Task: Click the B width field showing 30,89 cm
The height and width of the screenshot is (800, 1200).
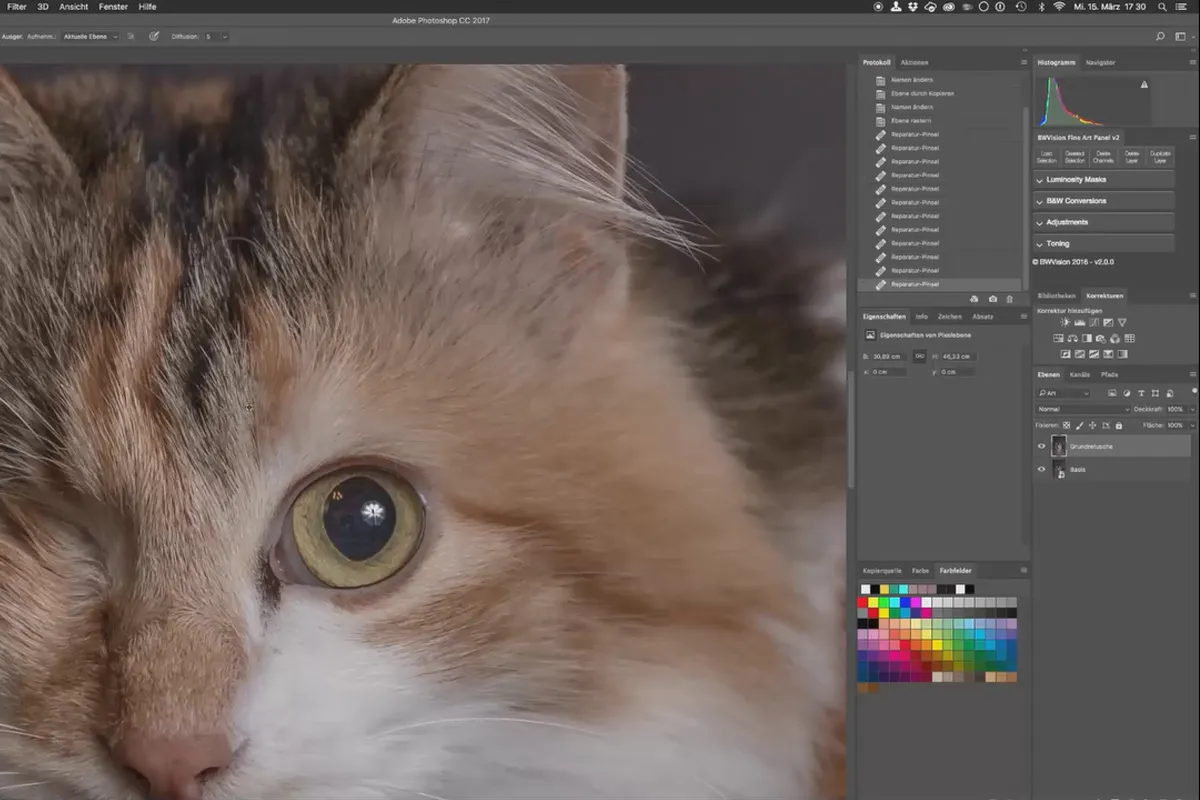Action: tap(889, 356)
